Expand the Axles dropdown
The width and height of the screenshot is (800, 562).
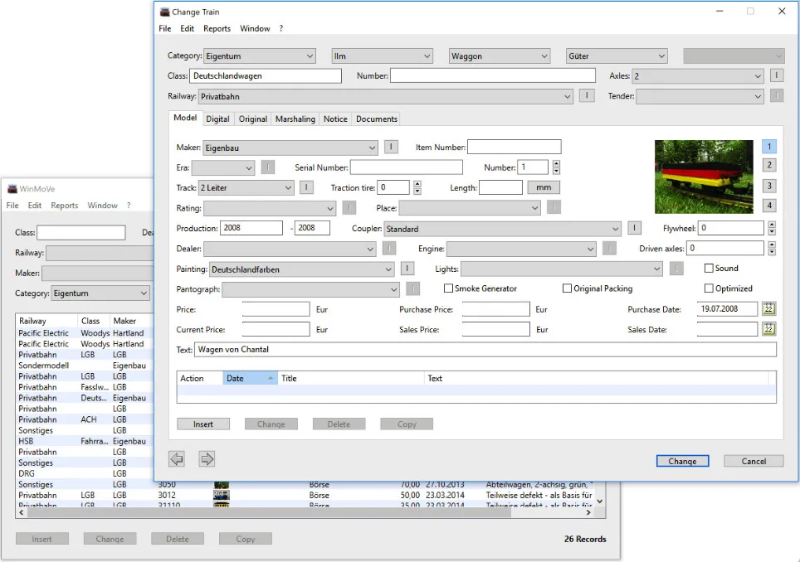[x=757, y=76]
